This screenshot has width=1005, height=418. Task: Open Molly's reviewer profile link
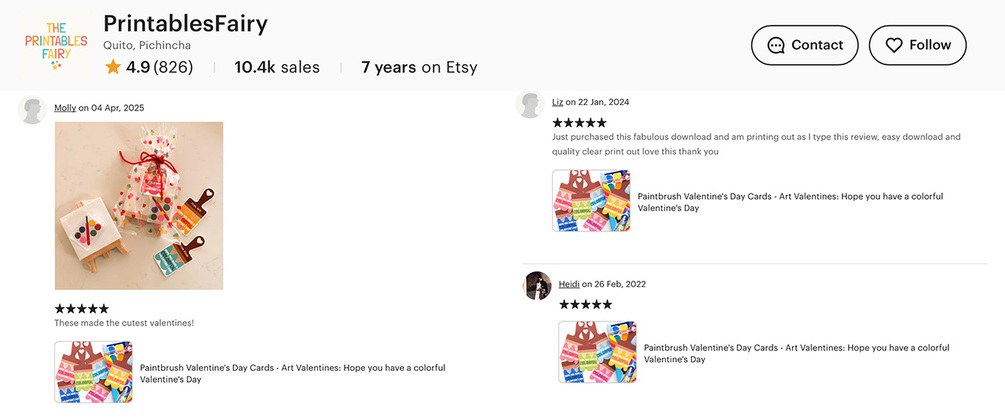point(65,108)
